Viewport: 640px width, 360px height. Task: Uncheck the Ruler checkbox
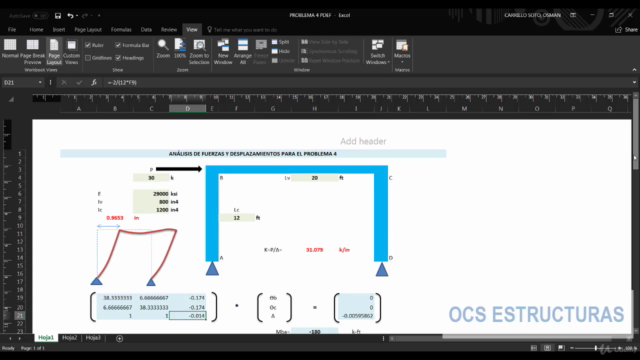click(88, 45)
